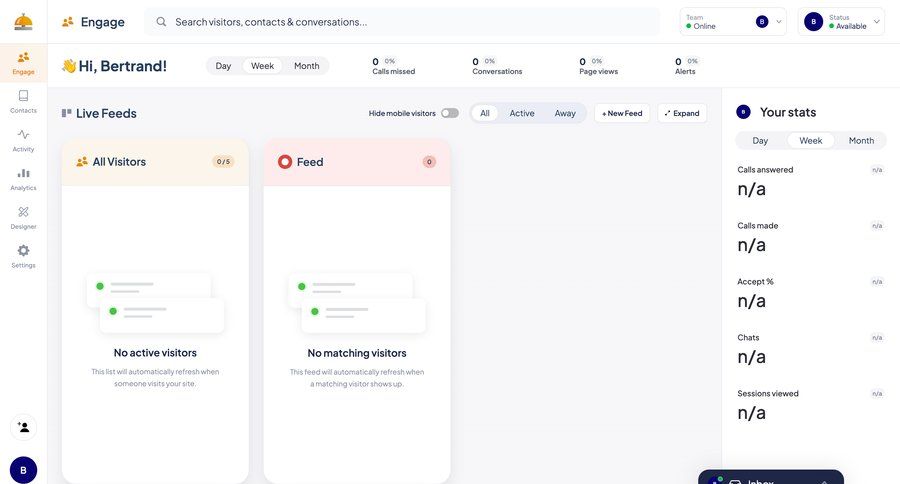Click the Your stats avatar icon

[x=743, y=112]
